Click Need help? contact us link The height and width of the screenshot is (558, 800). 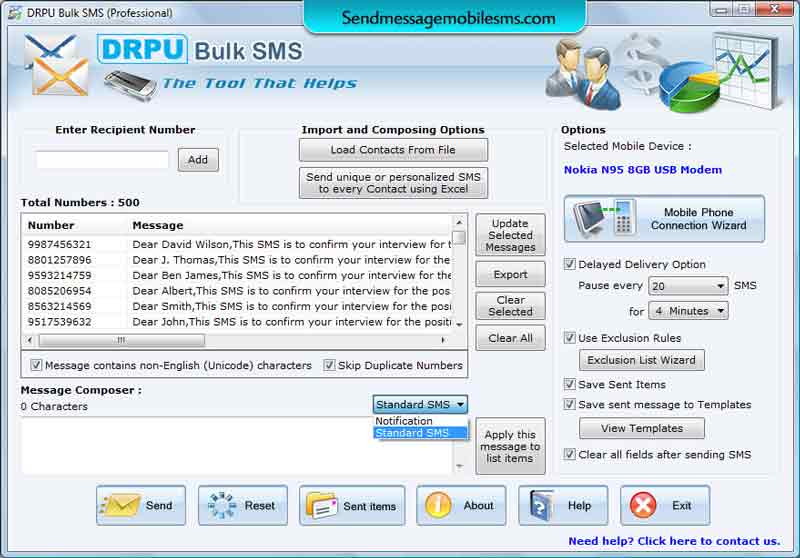[674, 541]
